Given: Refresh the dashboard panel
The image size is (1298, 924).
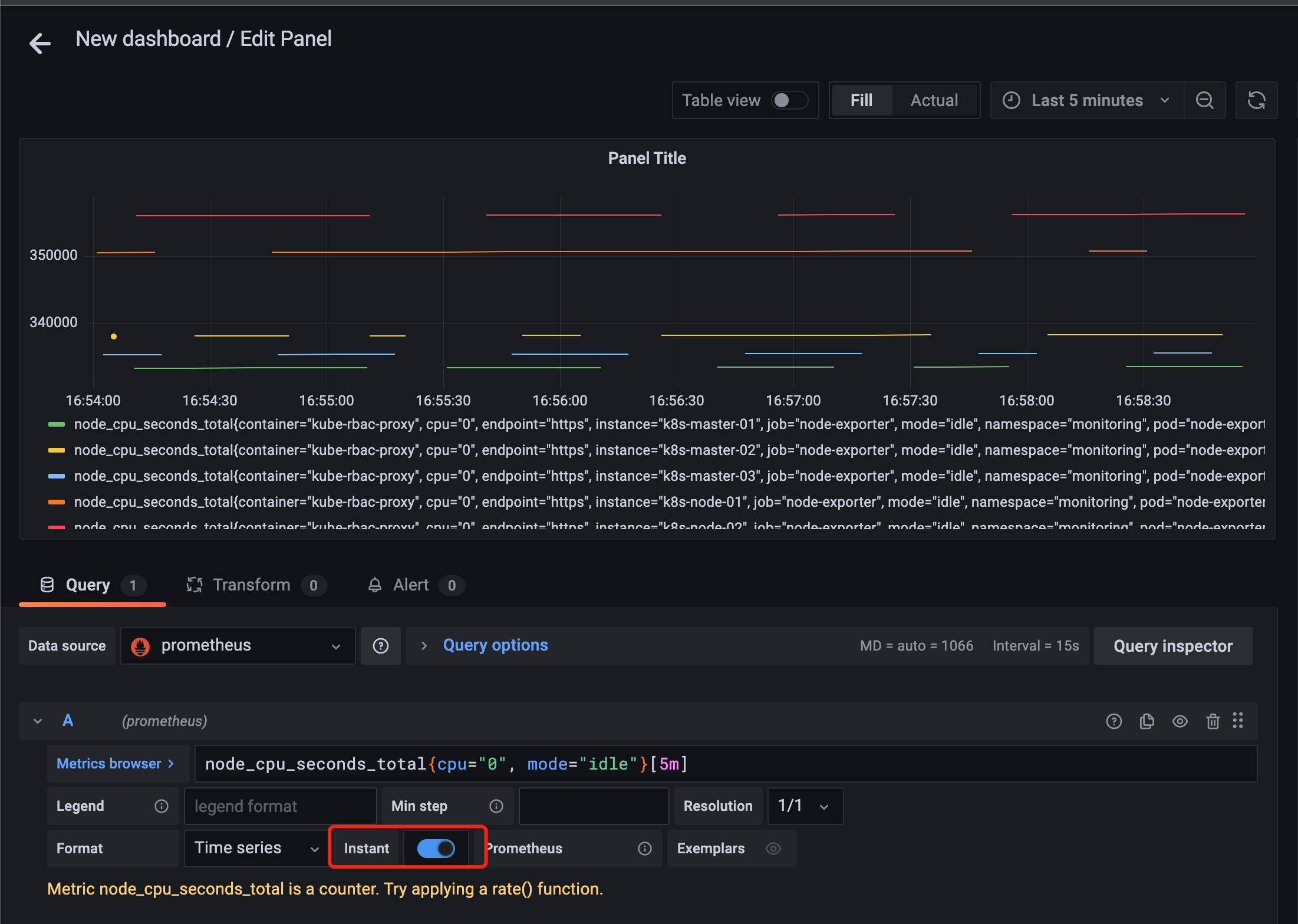Looking at the screenshot, I should pyautogui.click(x=1257, y=101).
